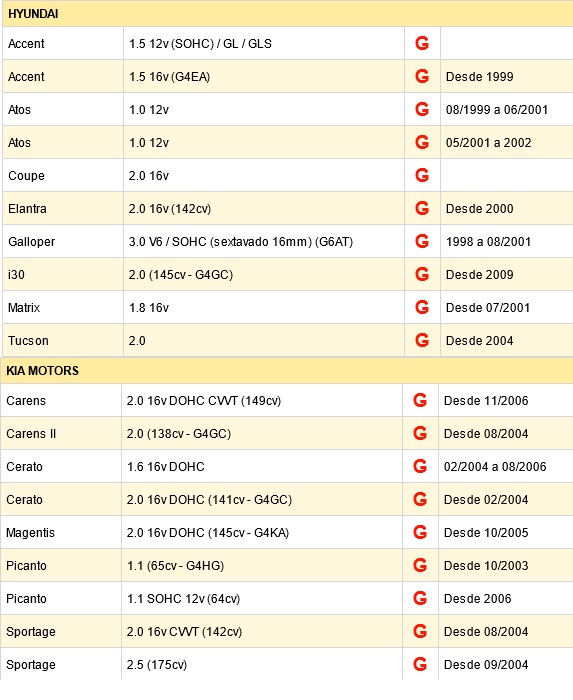Click the Cerato 1.6 16v DOHC cell

(x=262, y=467)
